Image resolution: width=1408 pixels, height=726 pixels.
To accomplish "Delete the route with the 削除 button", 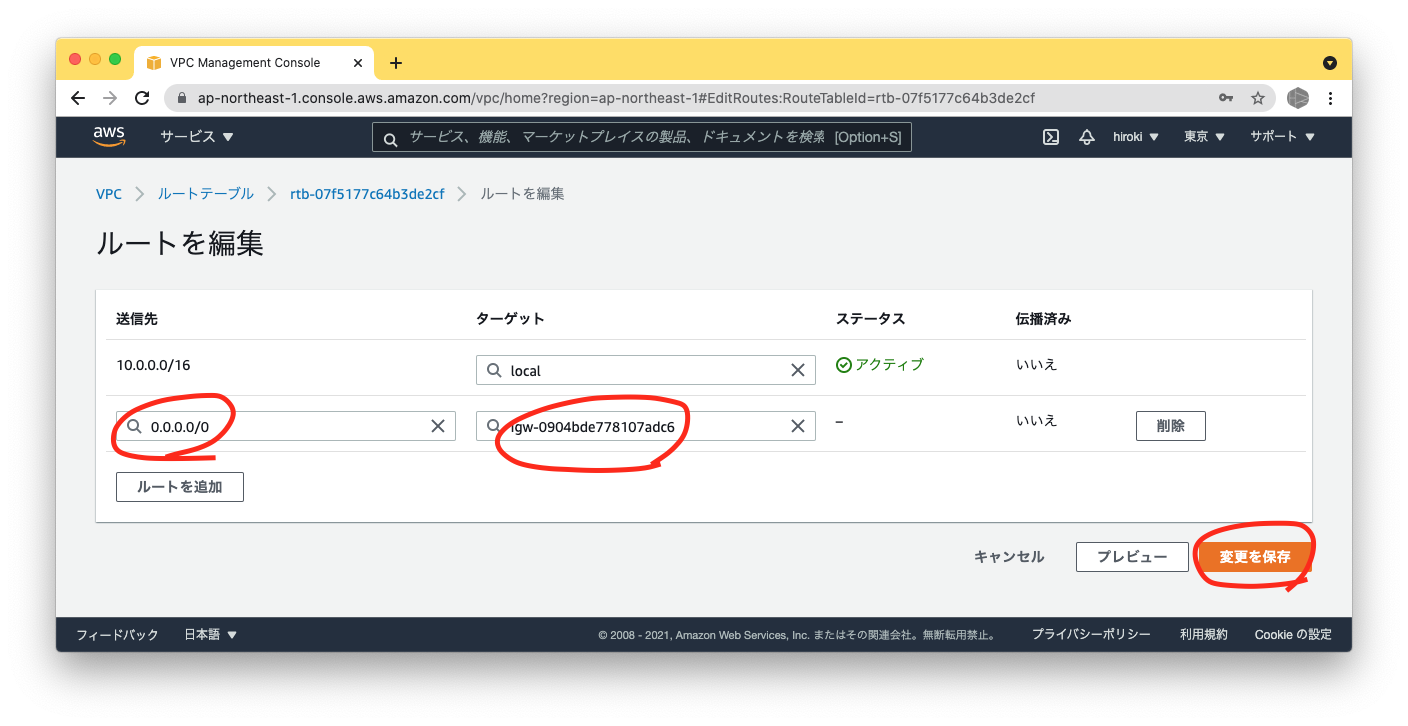I will coord(1170,425).
